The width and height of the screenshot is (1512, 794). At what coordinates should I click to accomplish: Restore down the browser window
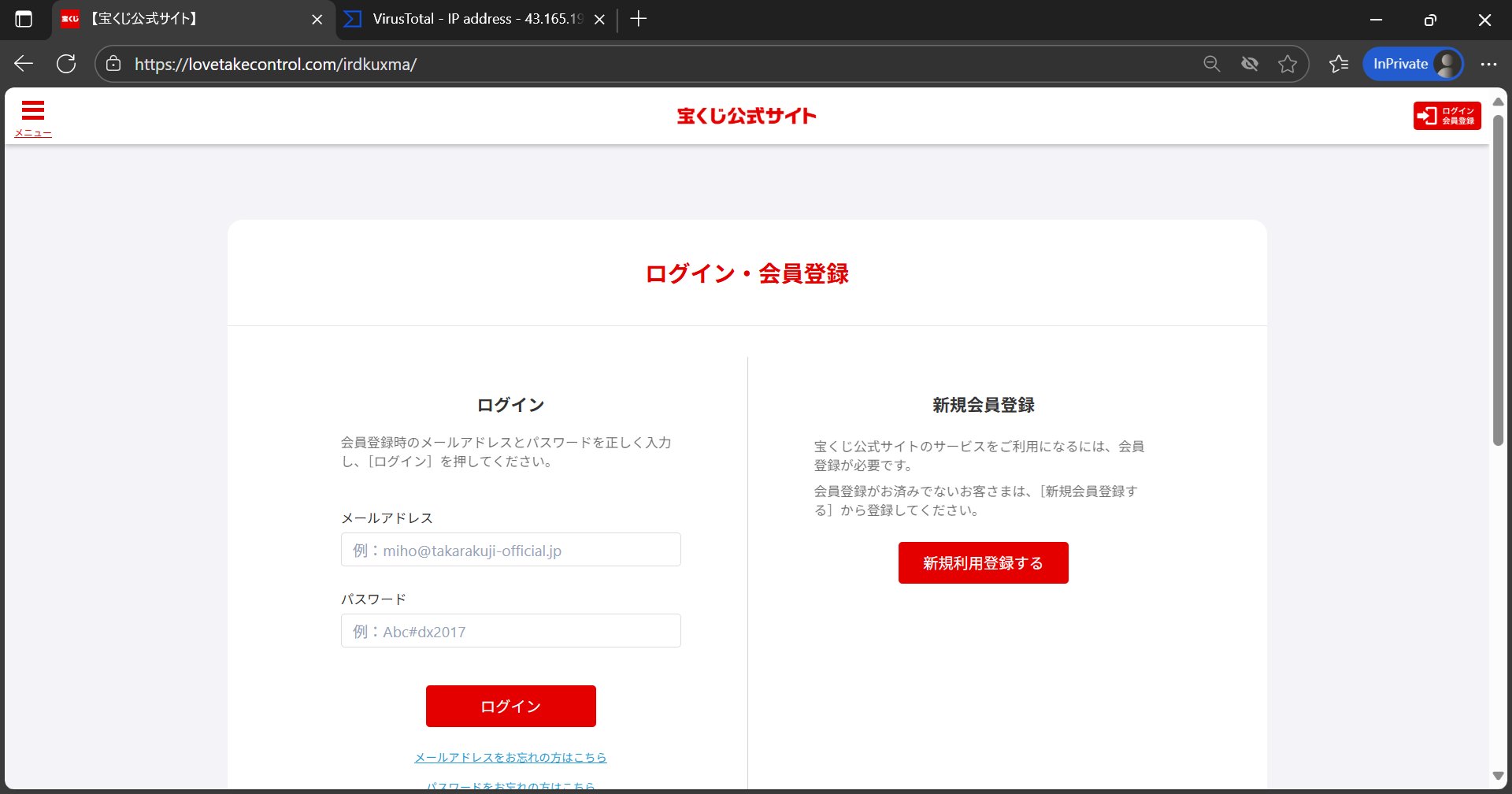pyautogui.click(x=1430, y=20)
